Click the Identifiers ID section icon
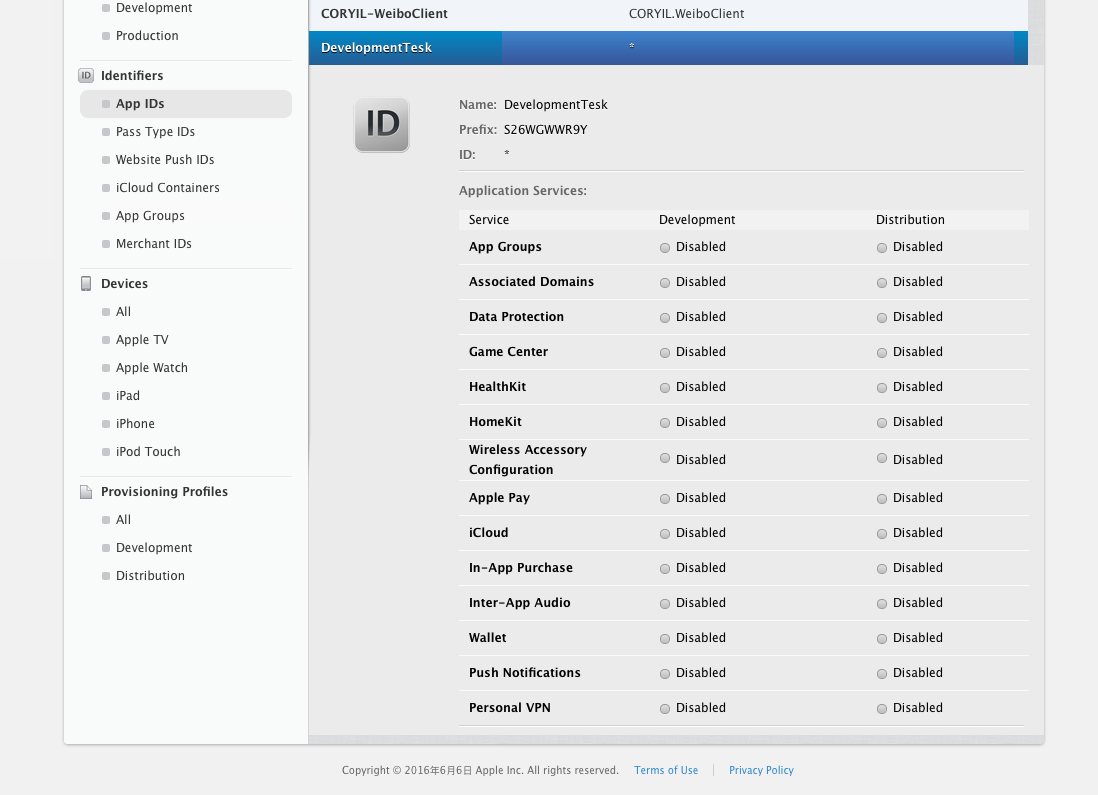The height and width of the screenshot is (795, 1098). 85,75
